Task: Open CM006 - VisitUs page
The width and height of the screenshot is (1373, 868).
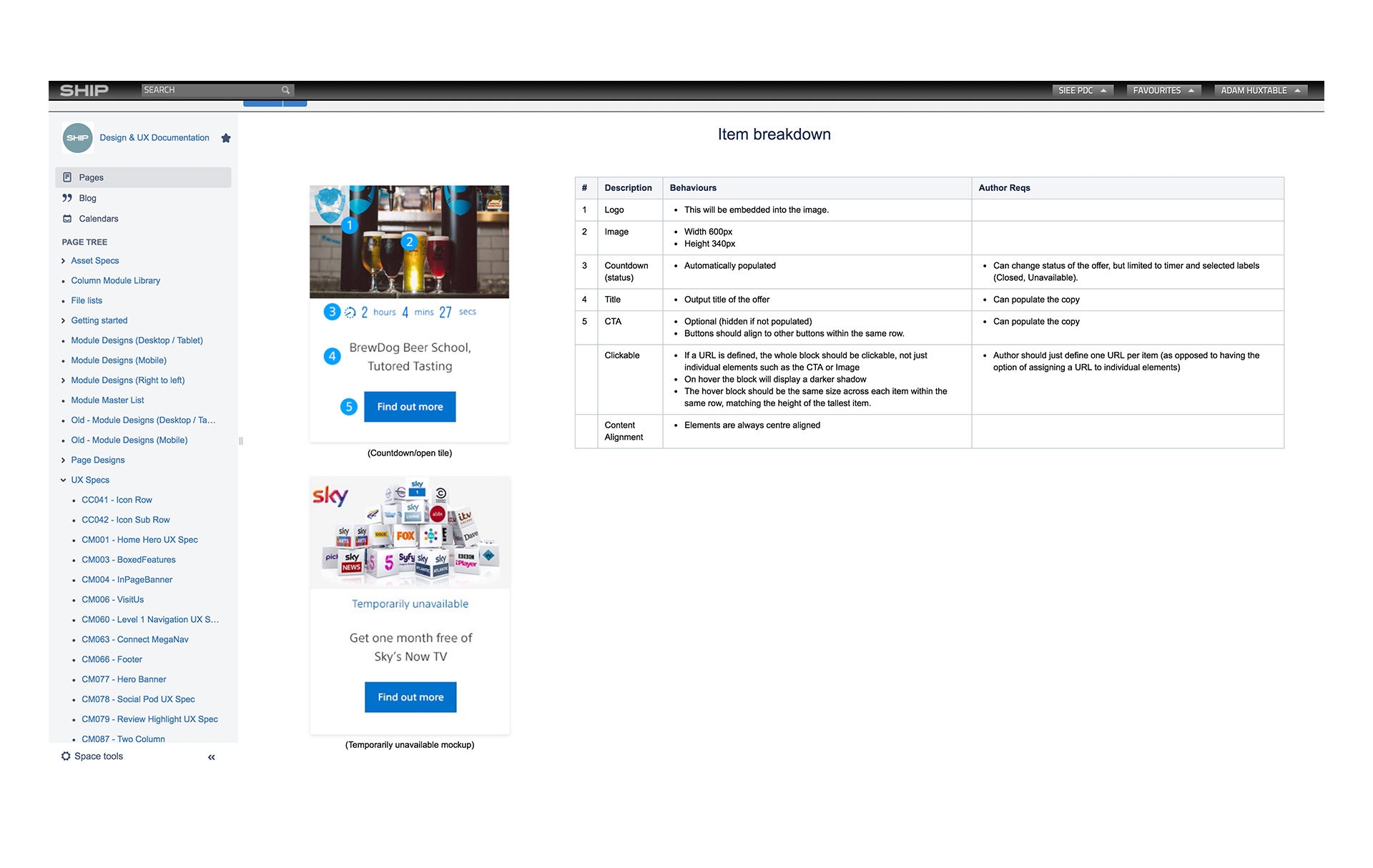Action: coord(113,600)
